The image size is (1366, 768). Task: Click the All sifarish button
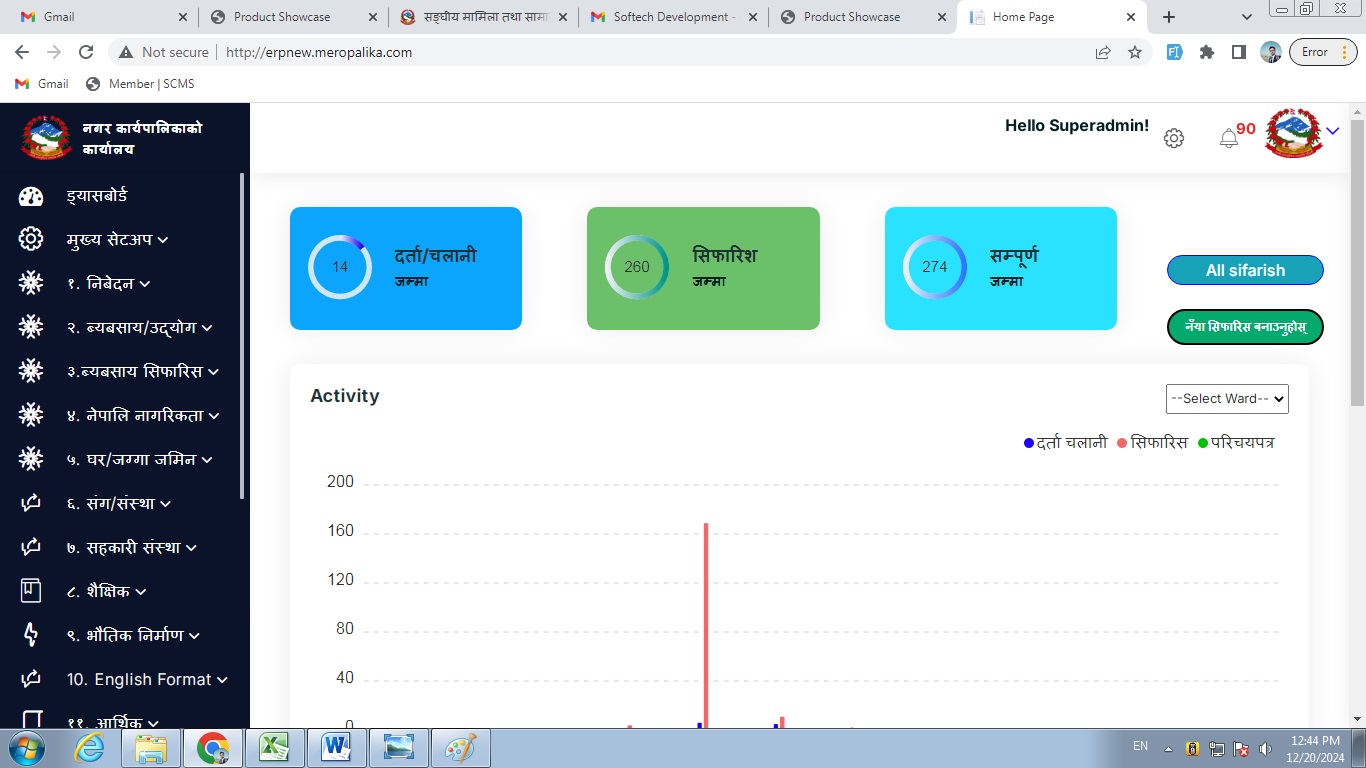coord(1245,270)
